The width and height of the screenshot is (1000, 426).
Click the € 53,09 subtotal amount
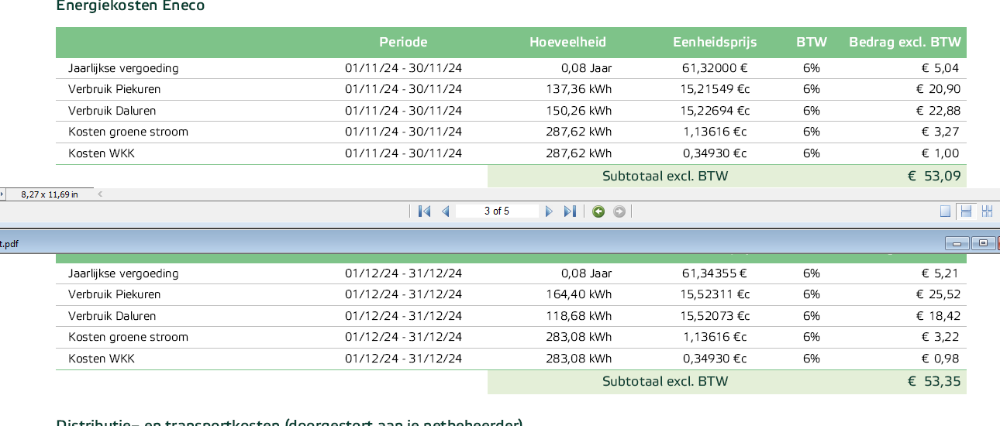934,176
